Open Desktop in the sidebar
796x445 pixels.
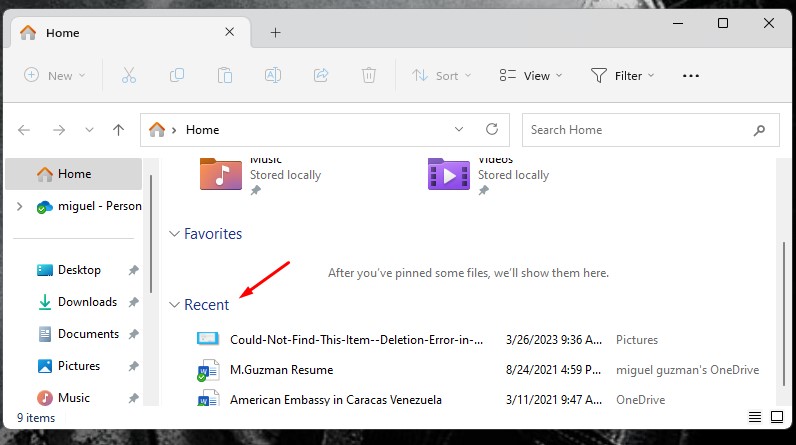79,270
